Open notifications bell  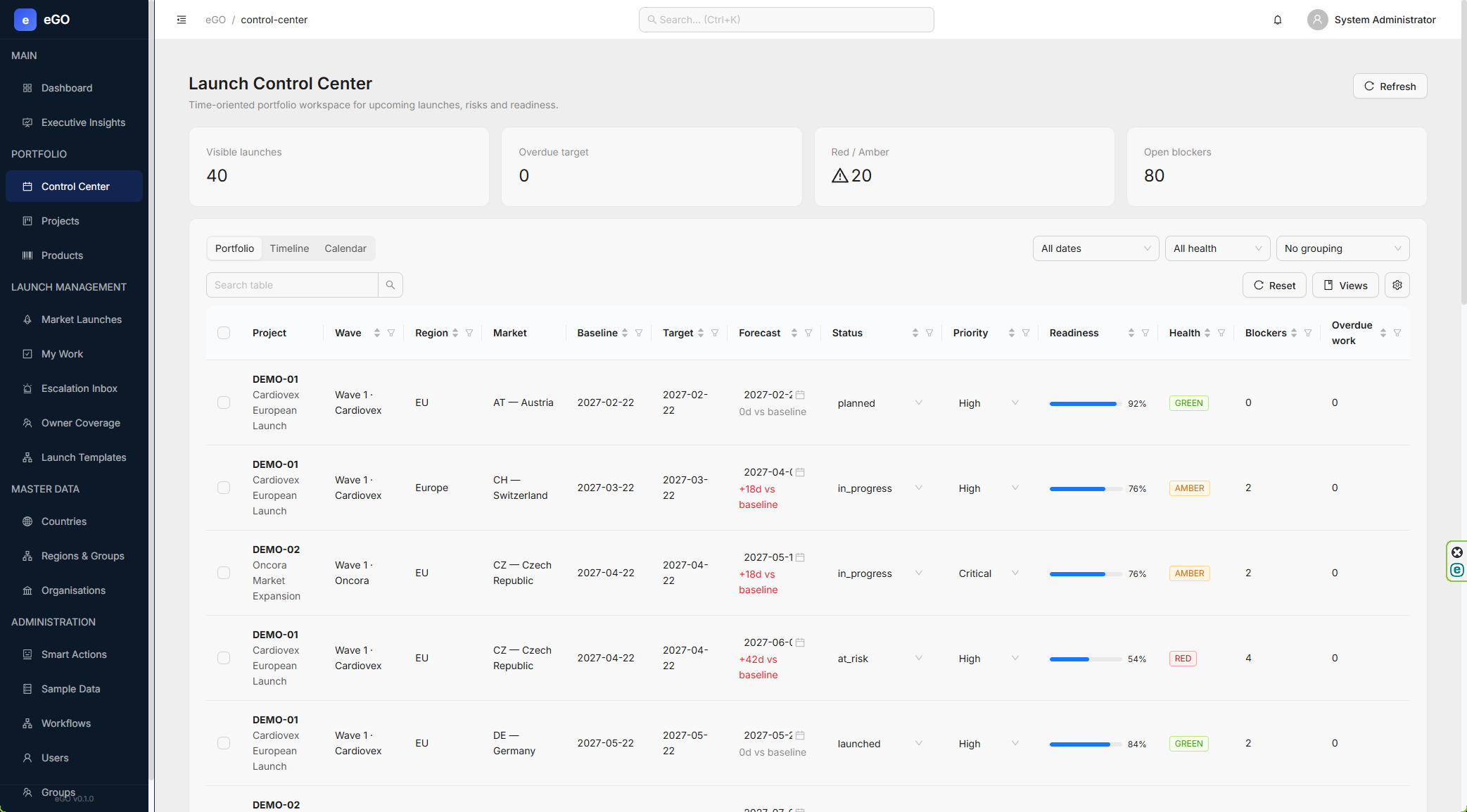click(x=1278, y=20)
